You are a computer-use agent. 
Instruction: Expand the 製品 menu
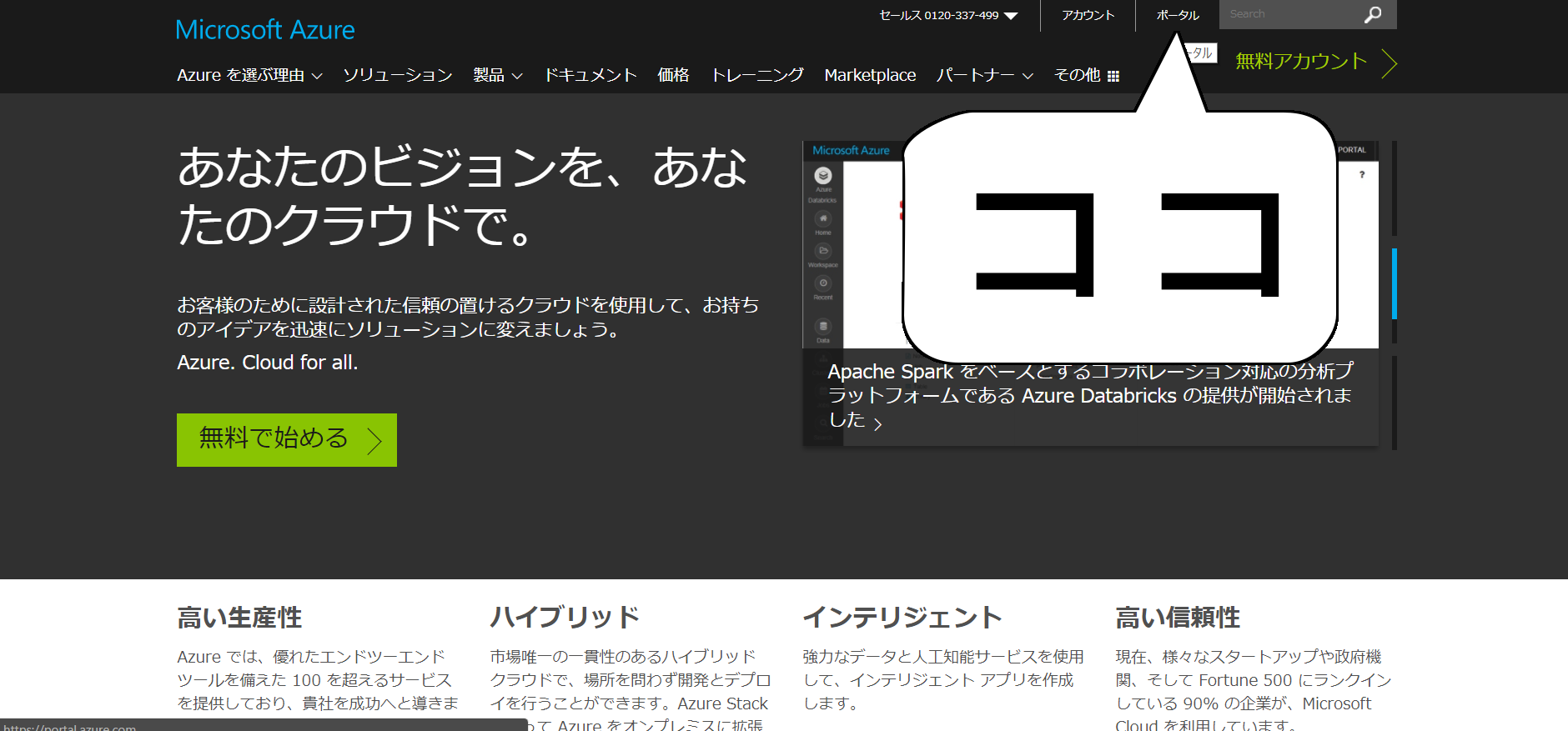click(x=498, y=75)
